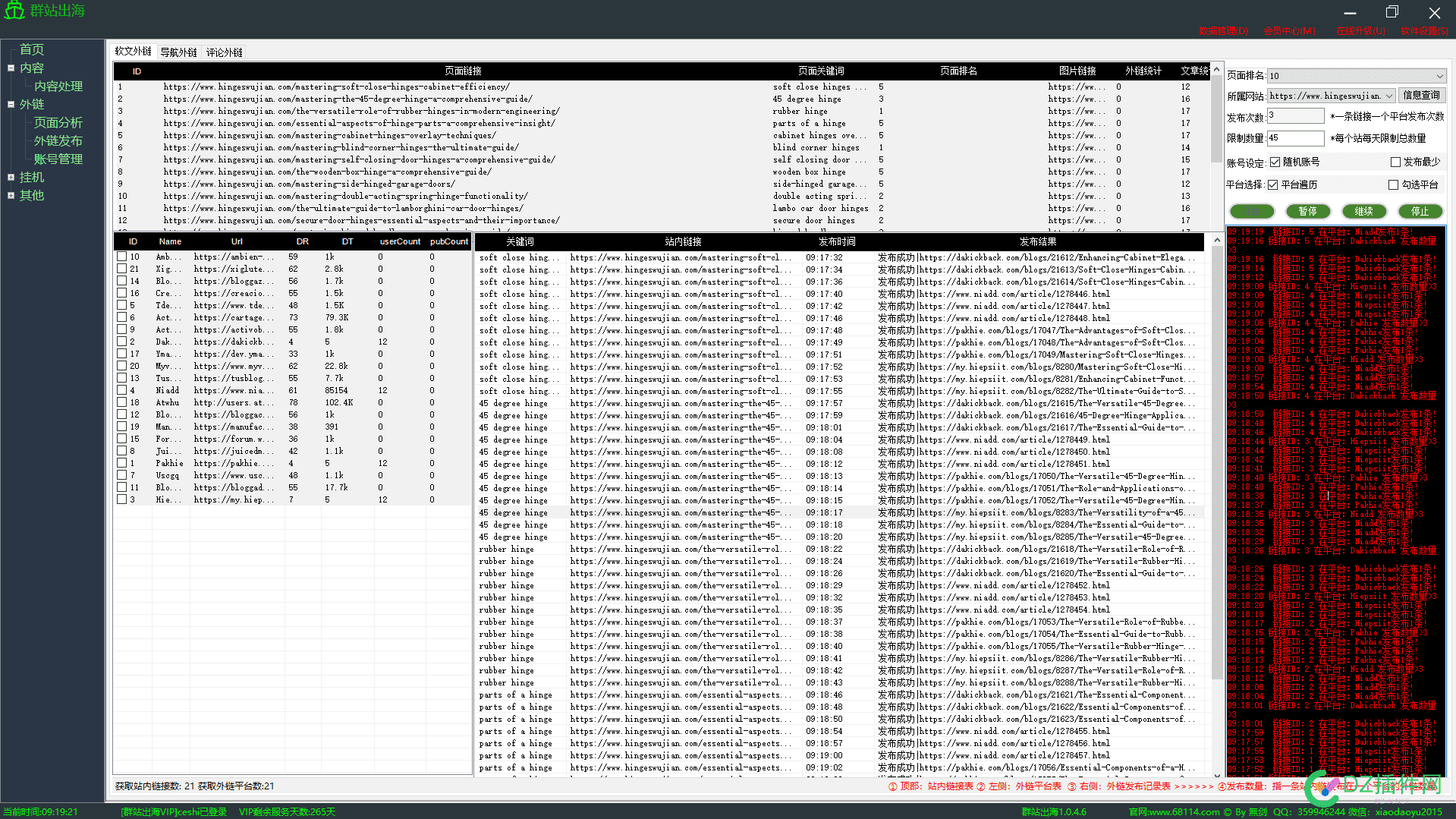Viewport: 1456px width, 819px height.
Task: Expand the 其他 tree node
Action: pyautogui.click(x=11, y=195)
